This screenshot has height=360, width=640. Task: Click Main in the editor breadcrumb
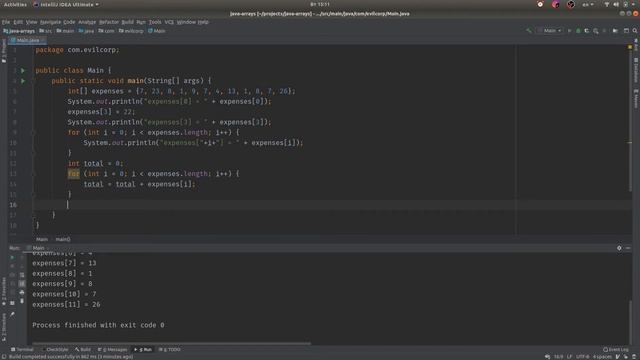pos(42,239)
